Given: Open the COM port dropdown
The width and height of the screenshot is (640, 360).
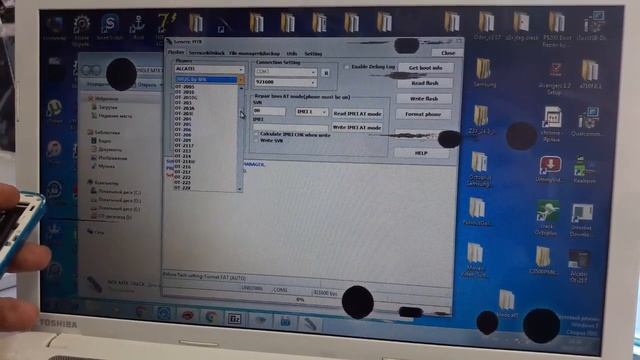Looking at the screenshot, I should (285, 72).
